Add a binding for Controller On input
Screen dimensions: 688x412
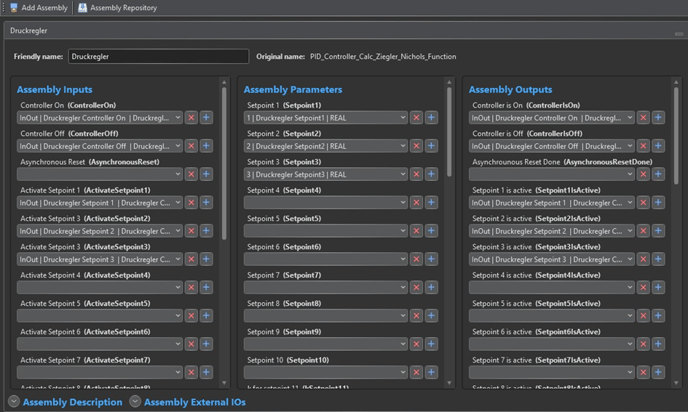(206, 118)
